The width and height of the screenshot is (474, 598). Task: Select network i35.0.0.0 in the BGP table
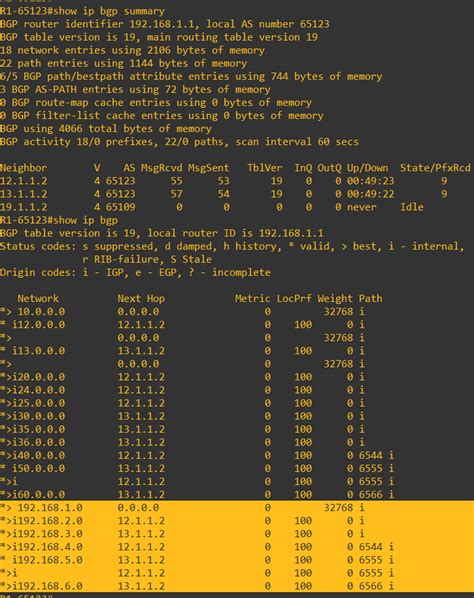point(39,429)
